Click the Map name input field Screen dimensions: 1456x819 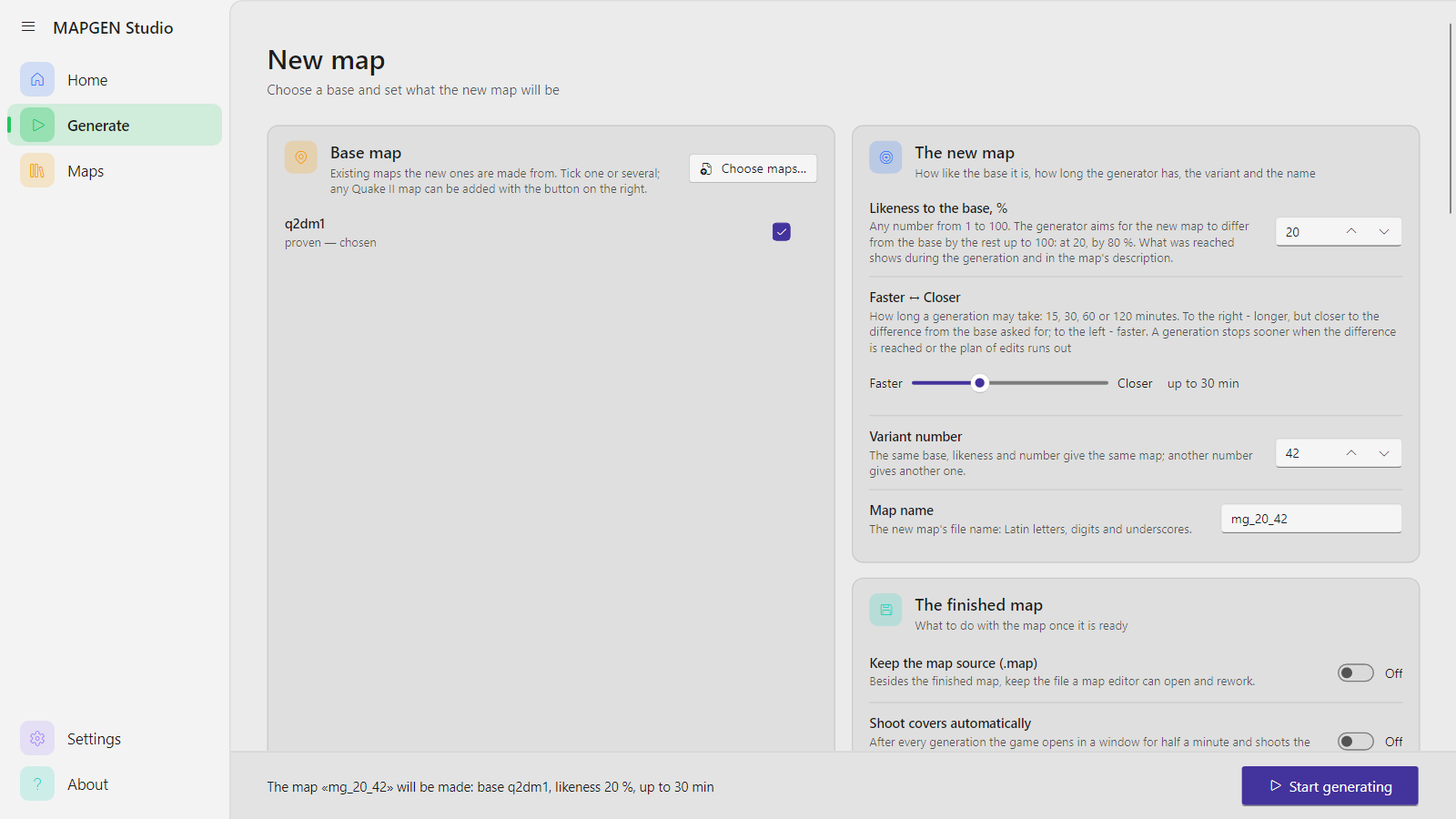tap(1310, 519)
